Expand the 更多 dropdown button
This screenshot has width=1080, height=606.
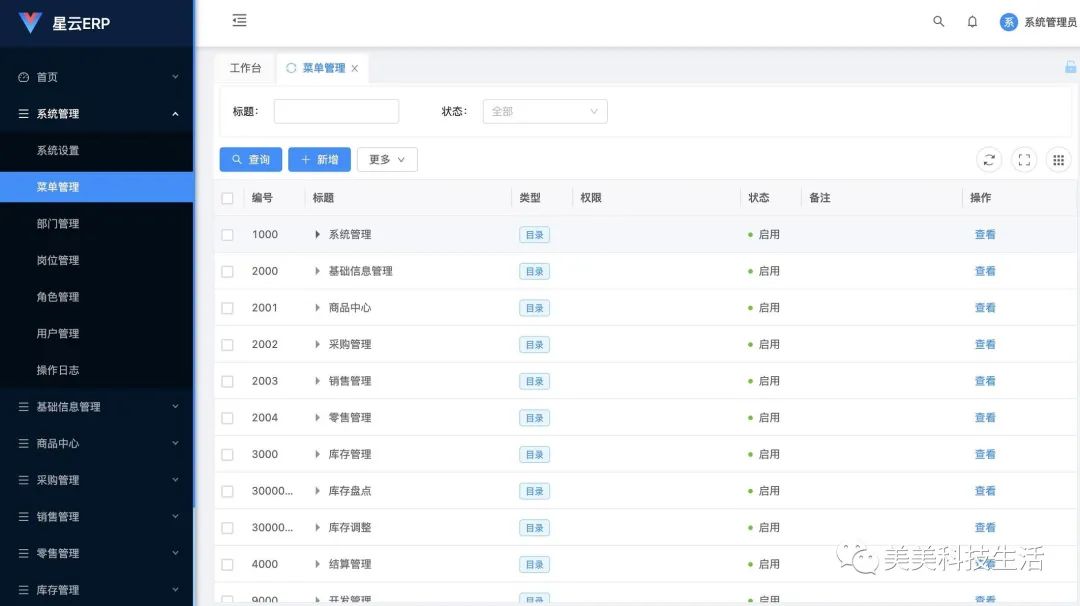tap(387, 159)
